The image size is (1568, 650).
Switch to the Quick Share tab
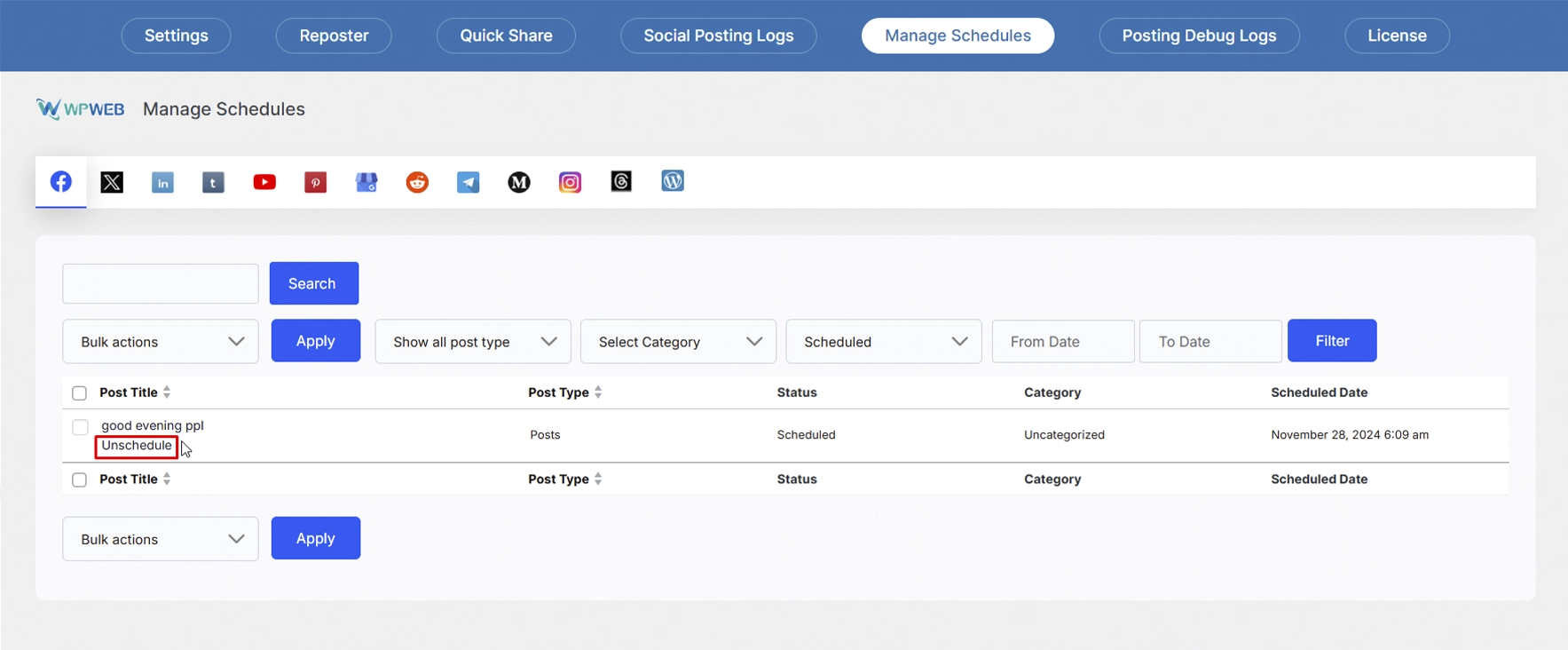[x=506, y=36]
